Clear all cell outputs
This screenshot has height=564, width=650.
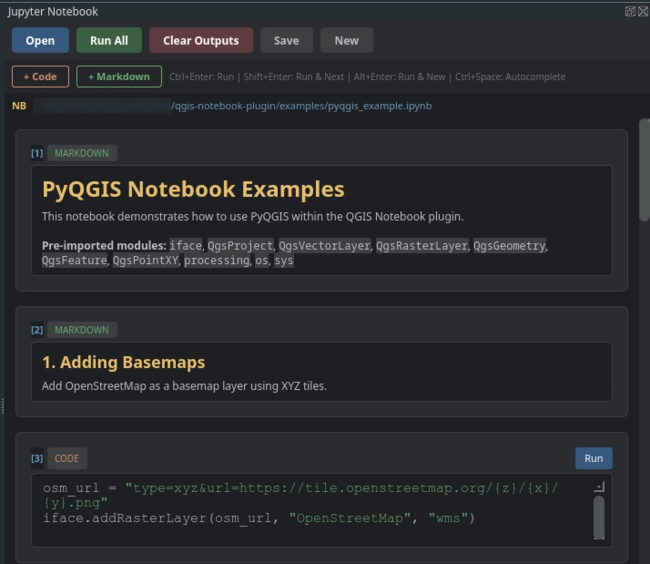pos(201,40)
